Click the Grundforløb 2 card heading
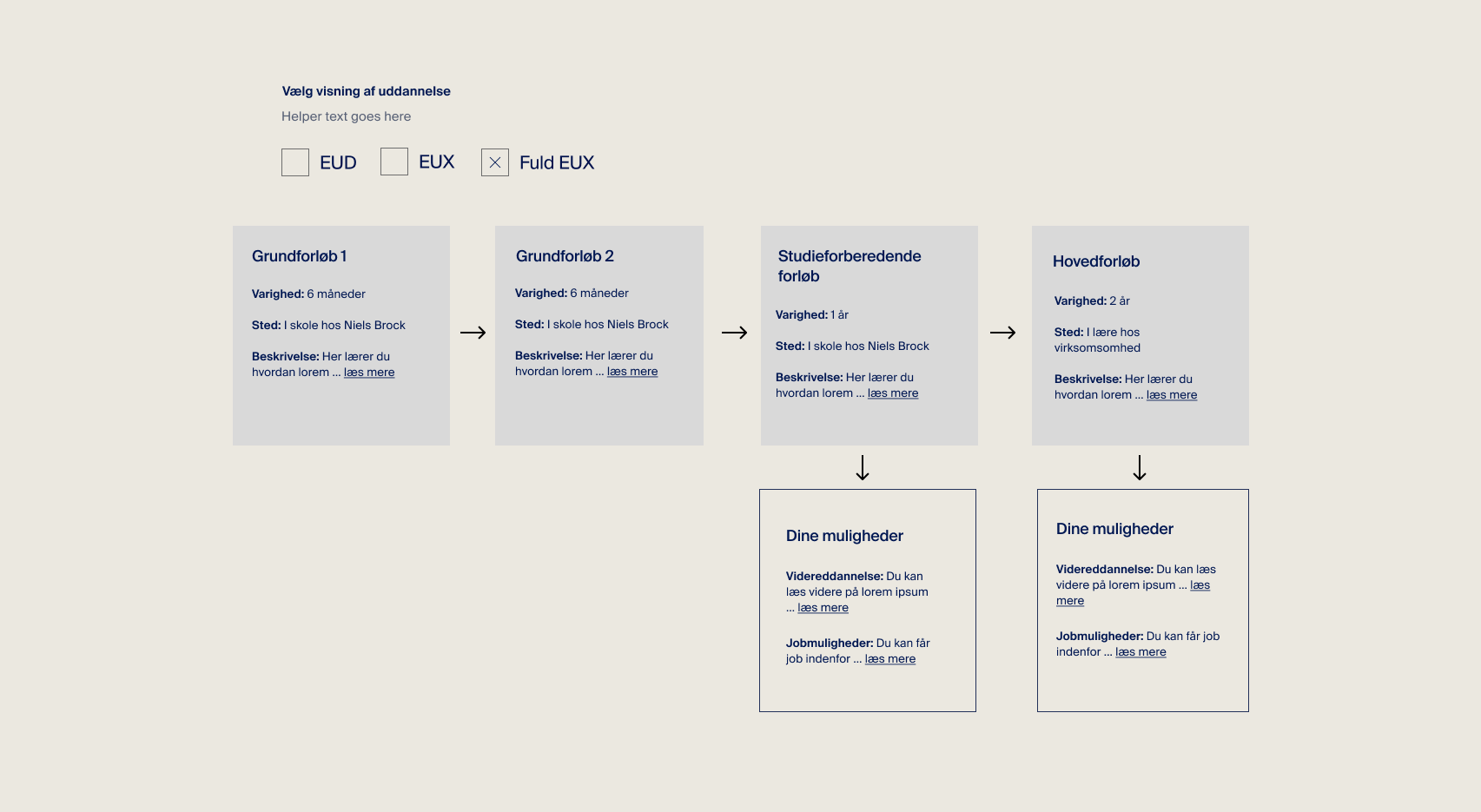The height and width of the screenshot is (812, 1481). 565,256
